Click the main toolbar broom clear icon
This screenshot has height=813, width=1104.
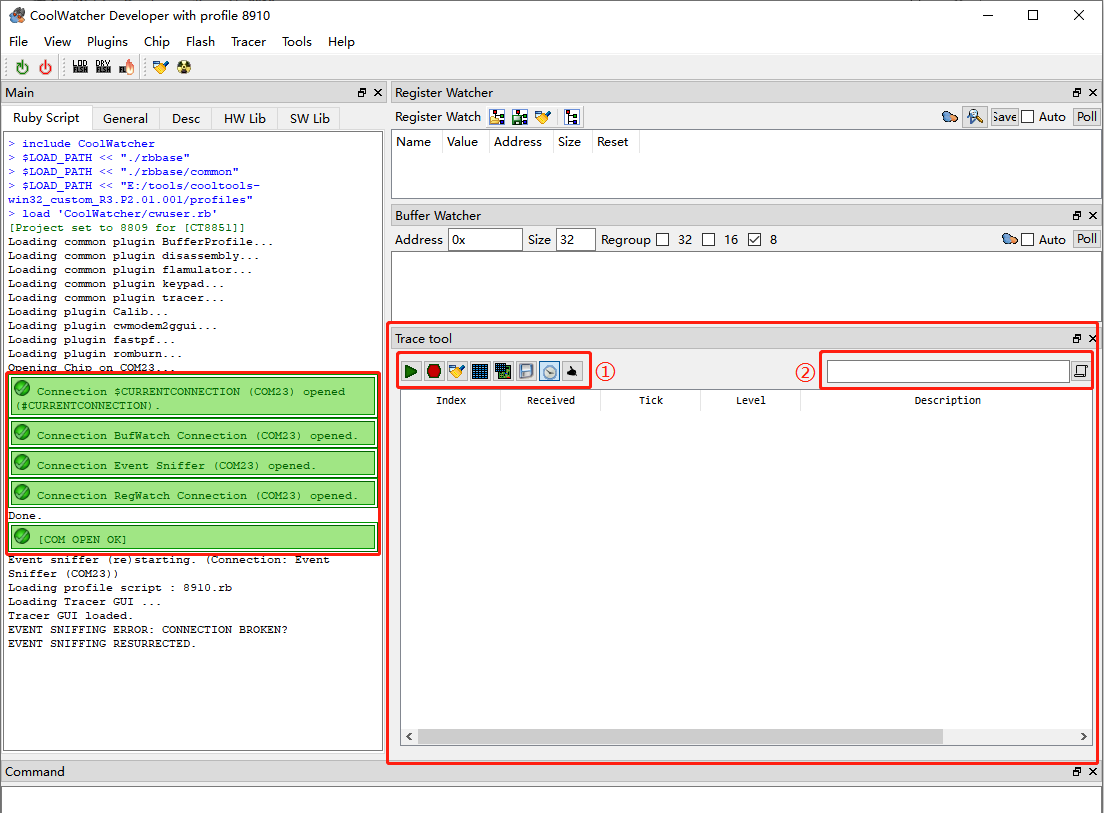pos(161,67)
